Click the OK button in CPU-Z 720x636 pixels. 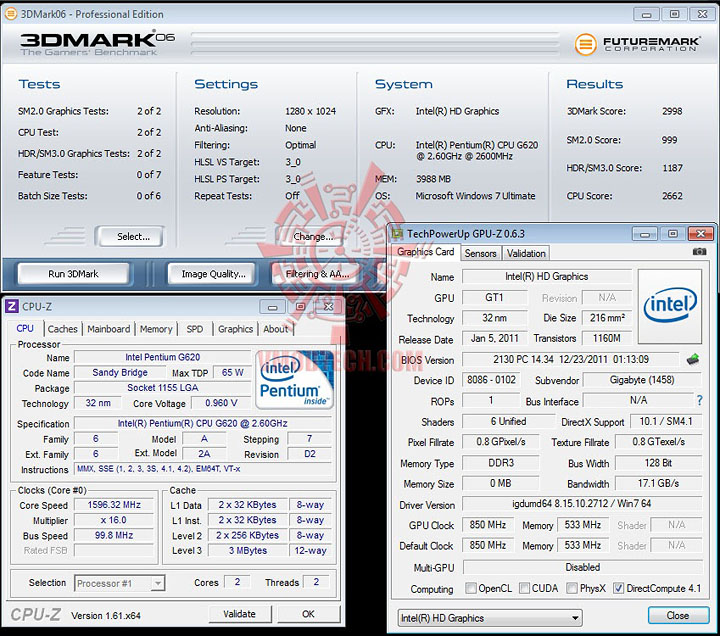(308, 614)
